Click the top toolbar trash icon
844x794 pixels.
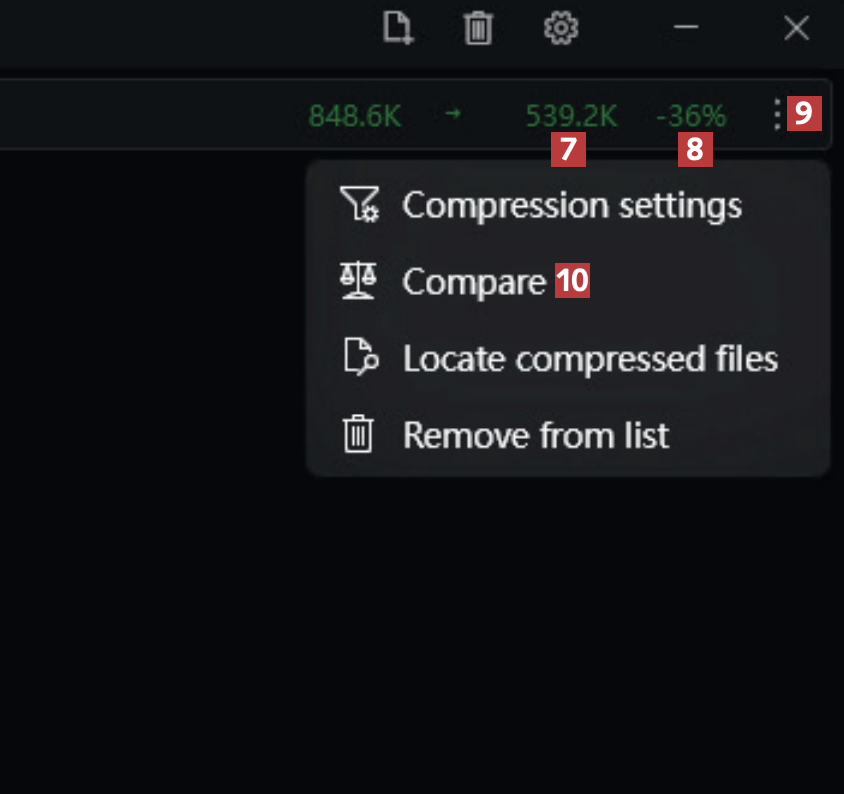479,29
